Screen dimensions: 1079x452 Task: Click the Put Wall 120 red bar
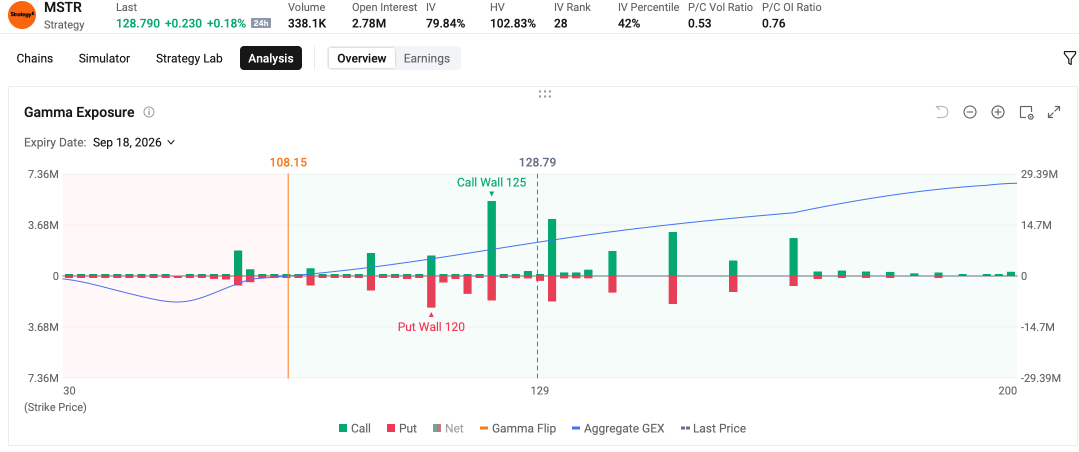(x=431, y=292)
